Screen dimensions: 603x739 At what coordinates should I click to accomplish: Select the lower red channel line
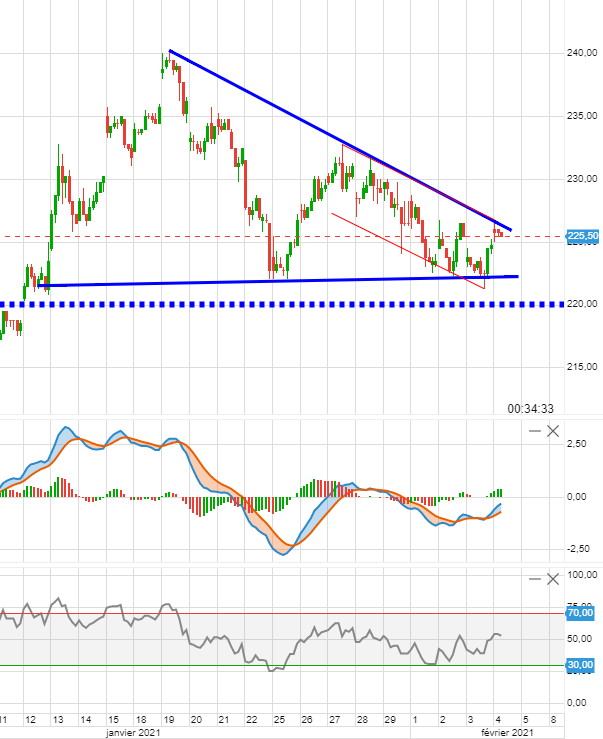point(400,246)
